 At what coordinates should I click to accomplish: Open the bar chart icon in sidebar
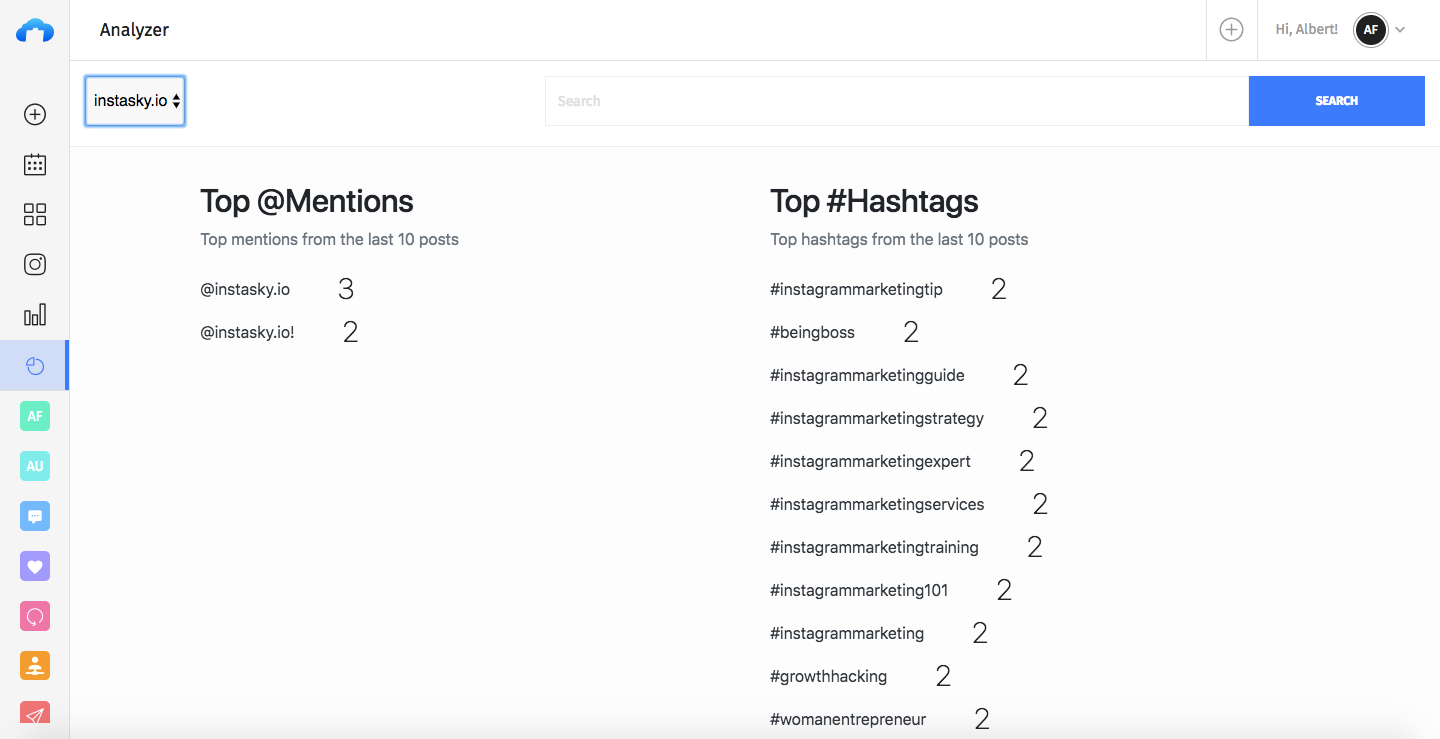pyautogui.click(x=35, y=315)
